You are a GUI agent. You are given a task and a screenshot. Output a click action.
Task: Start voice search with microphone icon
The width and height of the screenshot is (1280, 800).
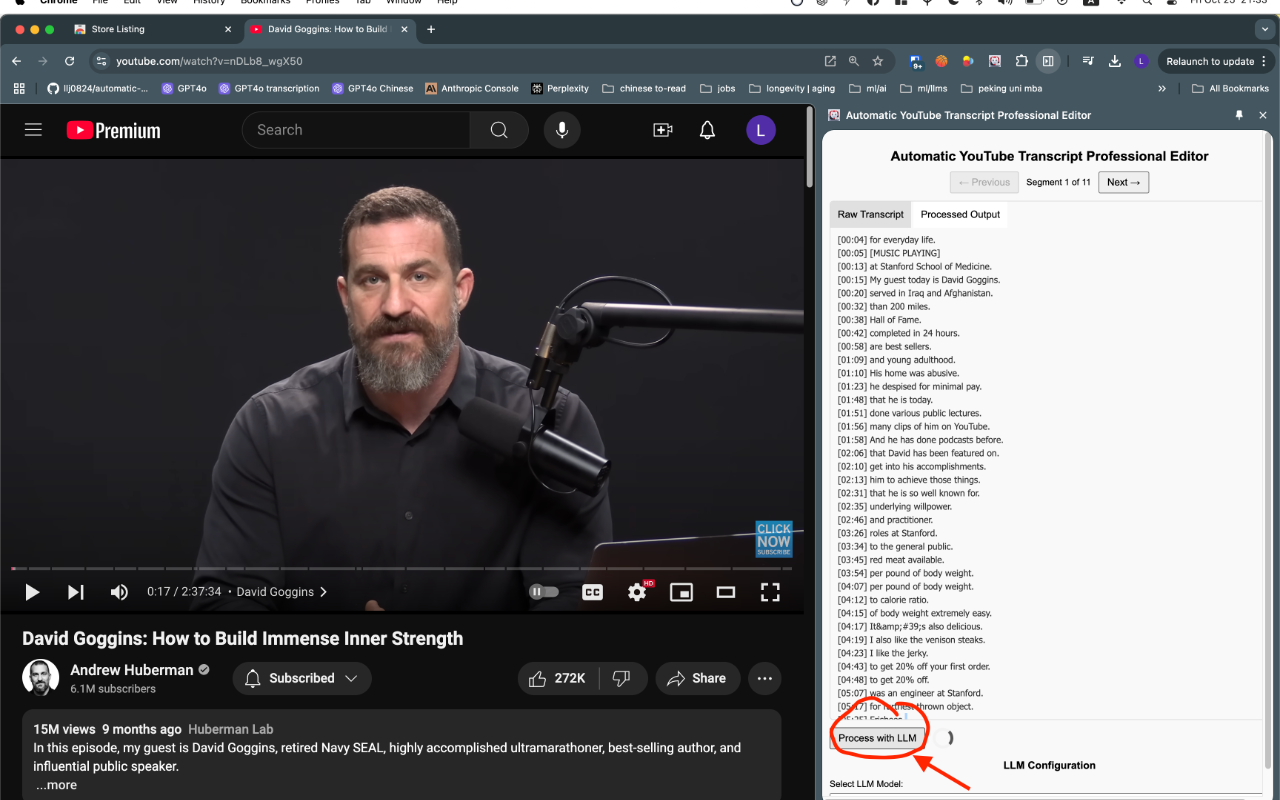(562, 130)
